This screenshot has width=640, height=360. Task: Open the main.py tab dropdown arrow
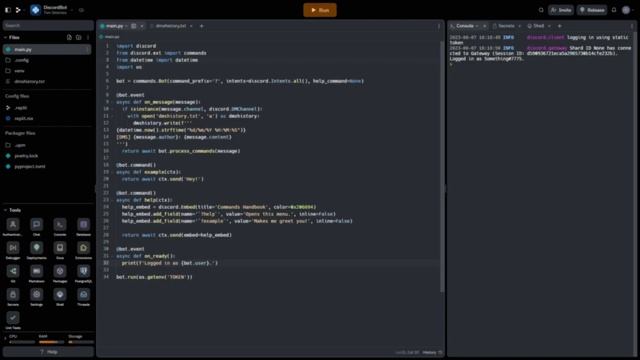pyautogui.click(x=127, y=26)
